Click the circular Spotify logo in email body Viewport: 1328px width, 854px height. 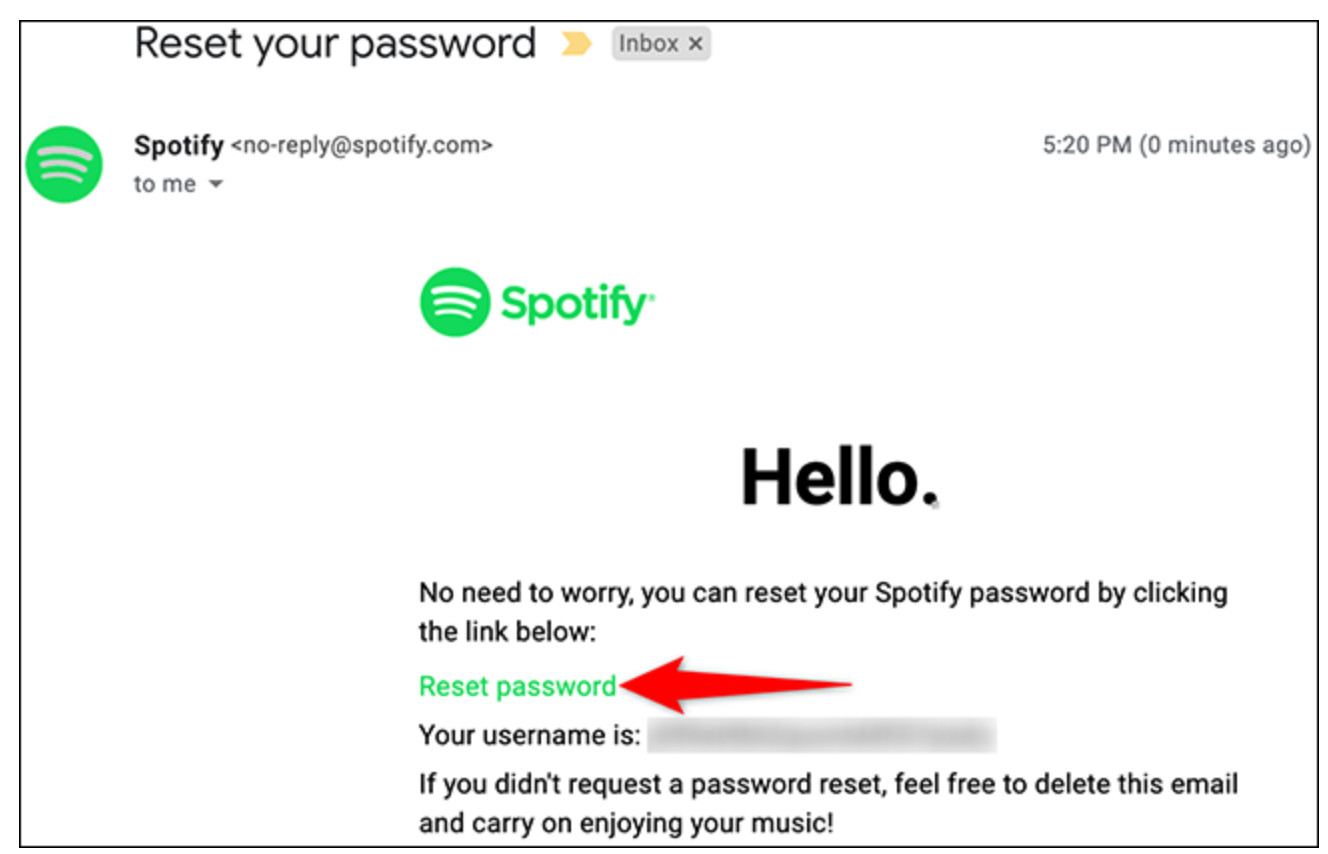[x=455, y=302]
